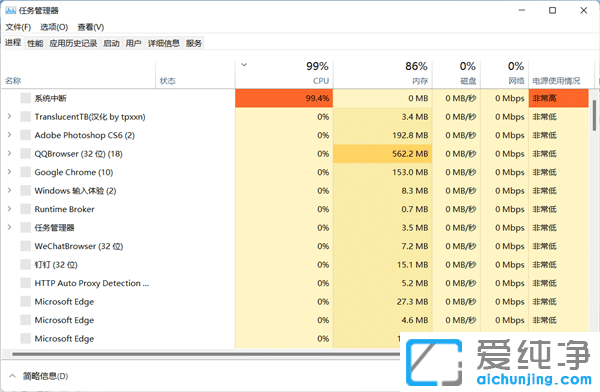Select the 562.2 MB memory cell
The width and height of the screenshot is (600, 392).
click(x=383, y=154)
